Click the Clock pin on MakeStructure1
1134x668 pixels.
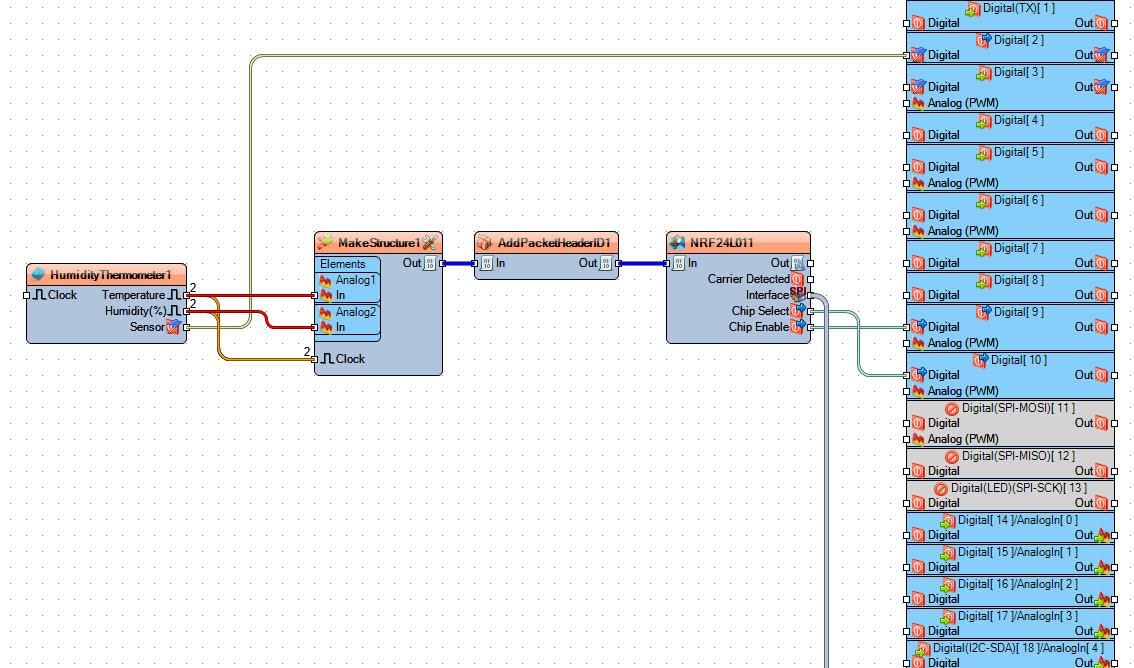coord(315,359)
